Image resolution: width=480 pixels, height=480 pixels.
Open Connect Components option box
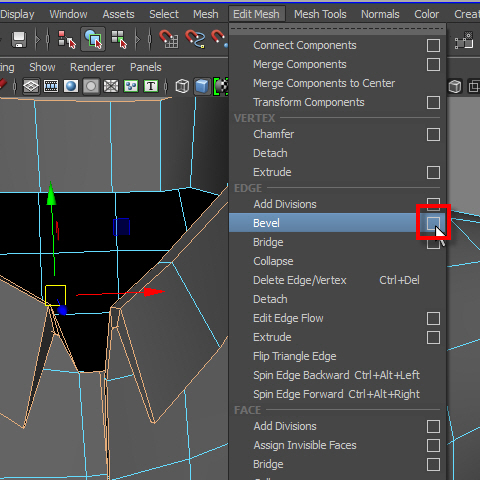[433, 45]
